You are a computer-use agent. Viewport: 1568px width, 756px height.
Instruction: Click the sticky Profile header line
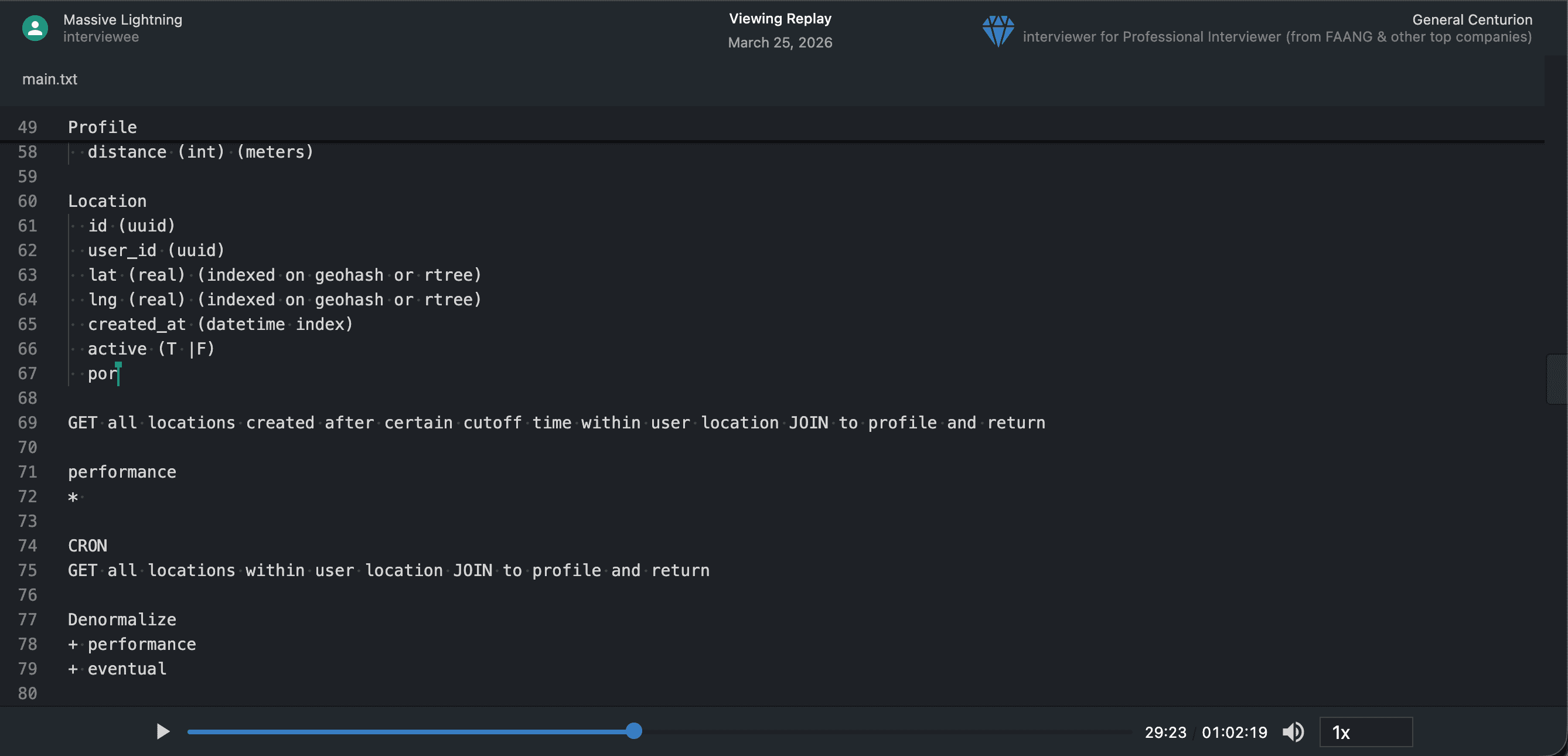pos(103,127)
